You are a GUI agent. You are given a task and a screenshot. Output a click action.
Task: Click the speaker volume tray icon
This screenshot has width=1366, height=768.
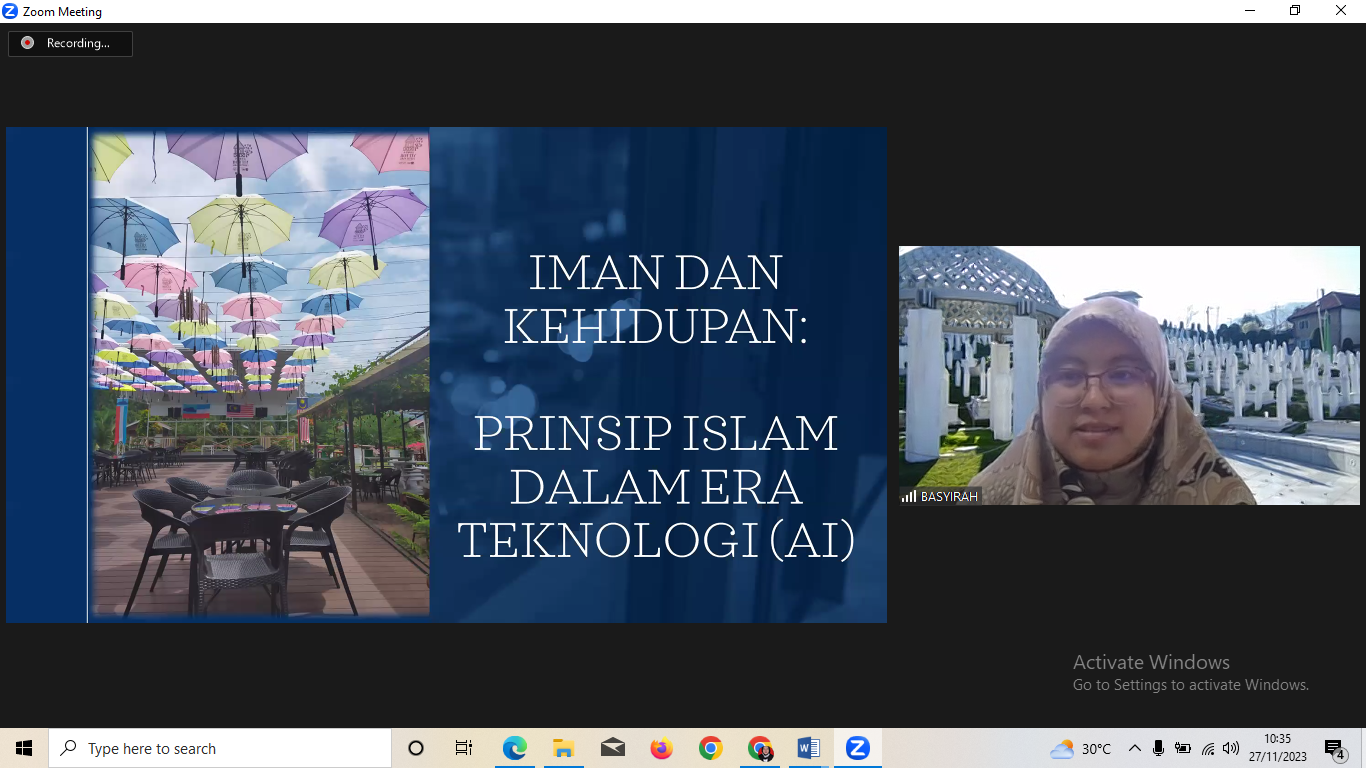point(1231,748)
